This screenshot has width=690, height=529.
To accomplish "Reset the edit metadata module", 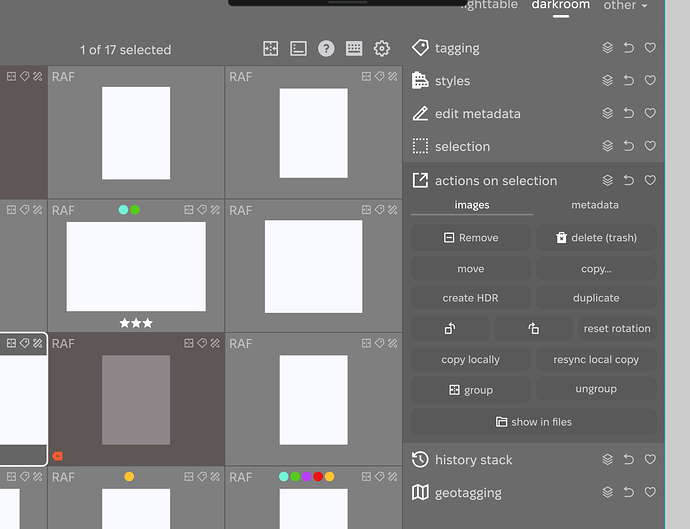I will click(629, 113).
